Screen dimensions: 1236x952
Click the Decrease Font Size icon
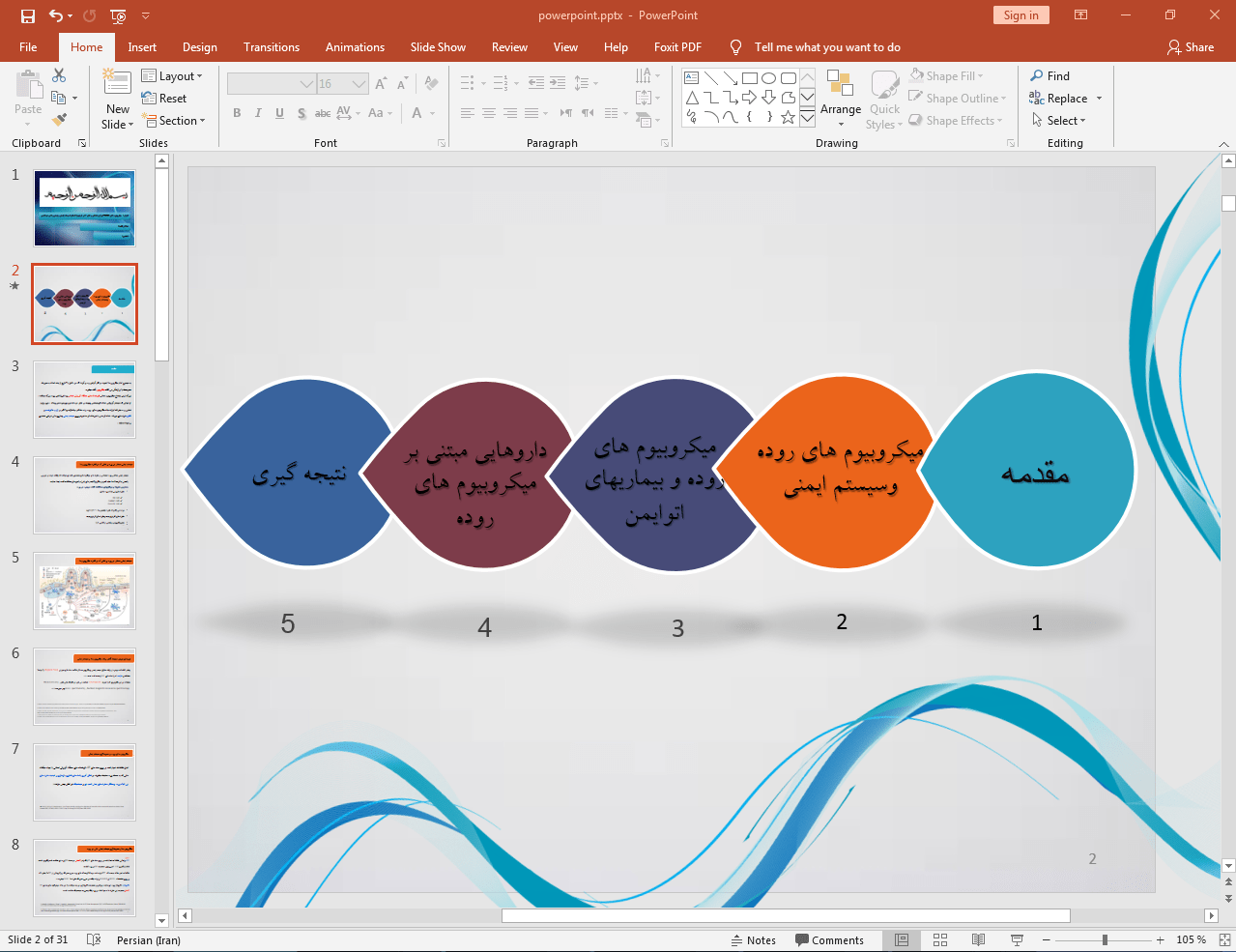click(402, 84)
